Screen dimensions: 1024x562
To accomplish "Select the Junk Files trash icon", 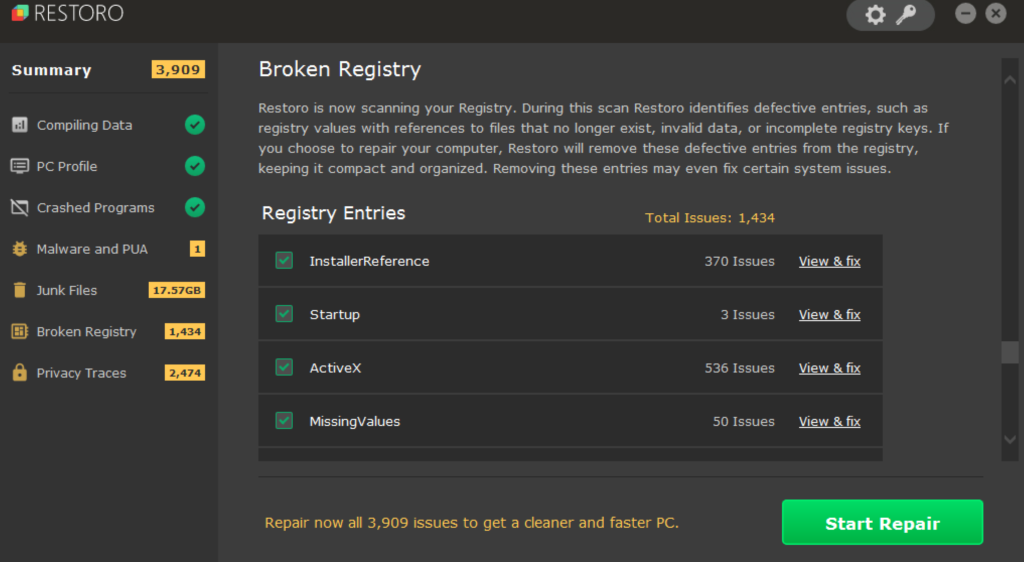I will pos(19,290).
